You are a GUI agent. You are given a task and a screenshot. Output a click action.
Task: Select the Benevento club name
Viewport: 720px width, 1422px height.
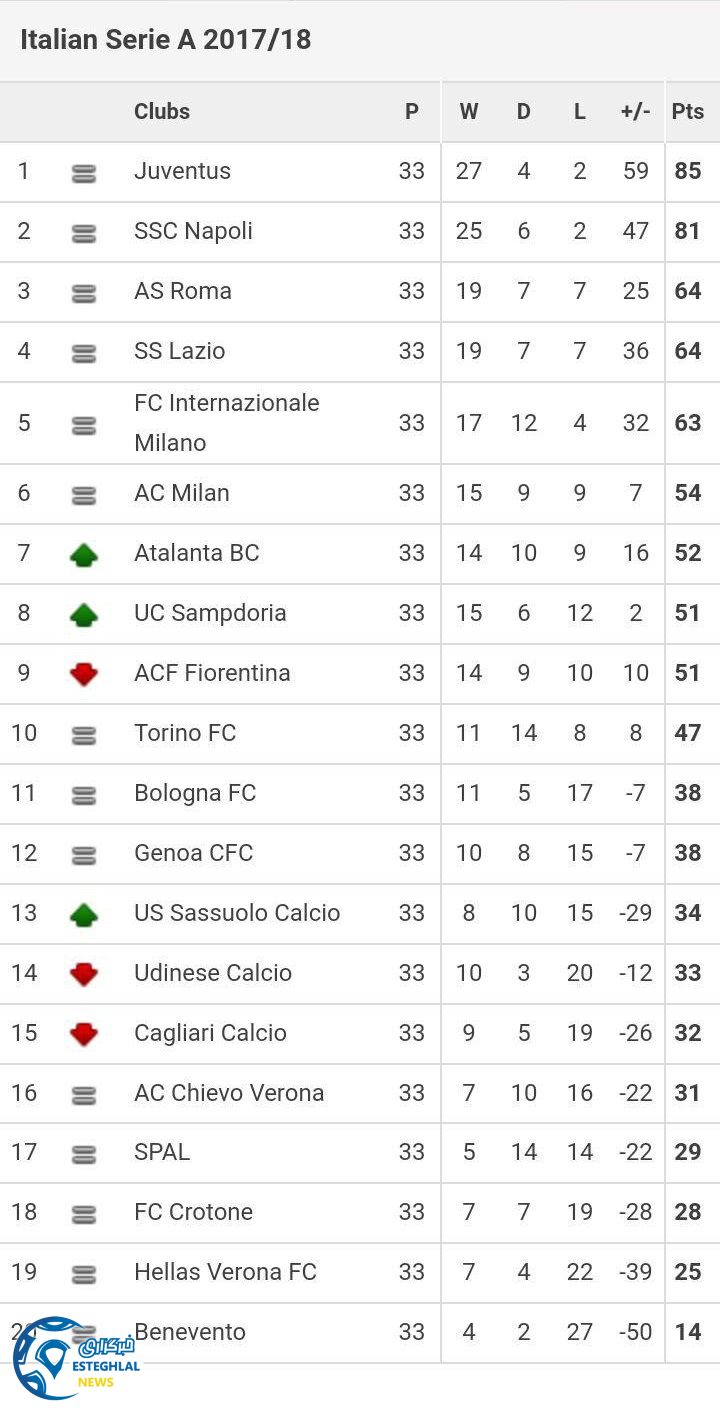tap(190, 1332)
